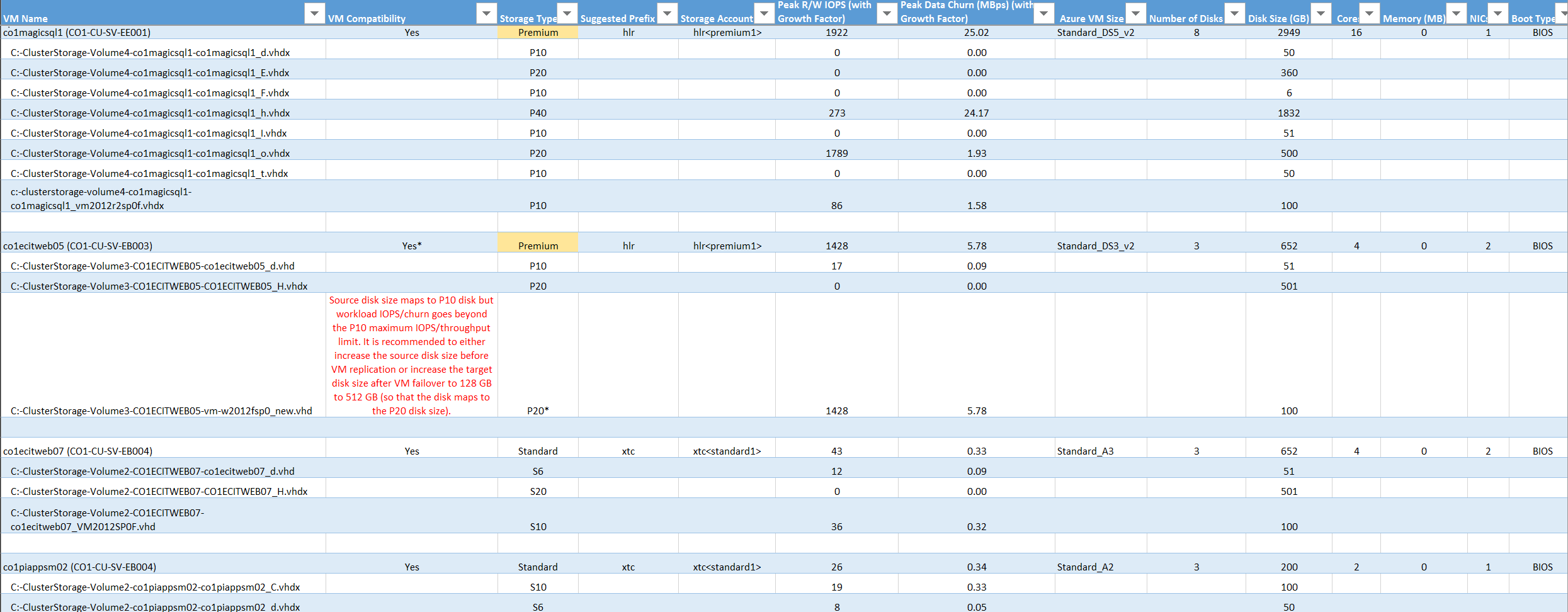Open the Cores column filter dropdown

[1370, 13]
